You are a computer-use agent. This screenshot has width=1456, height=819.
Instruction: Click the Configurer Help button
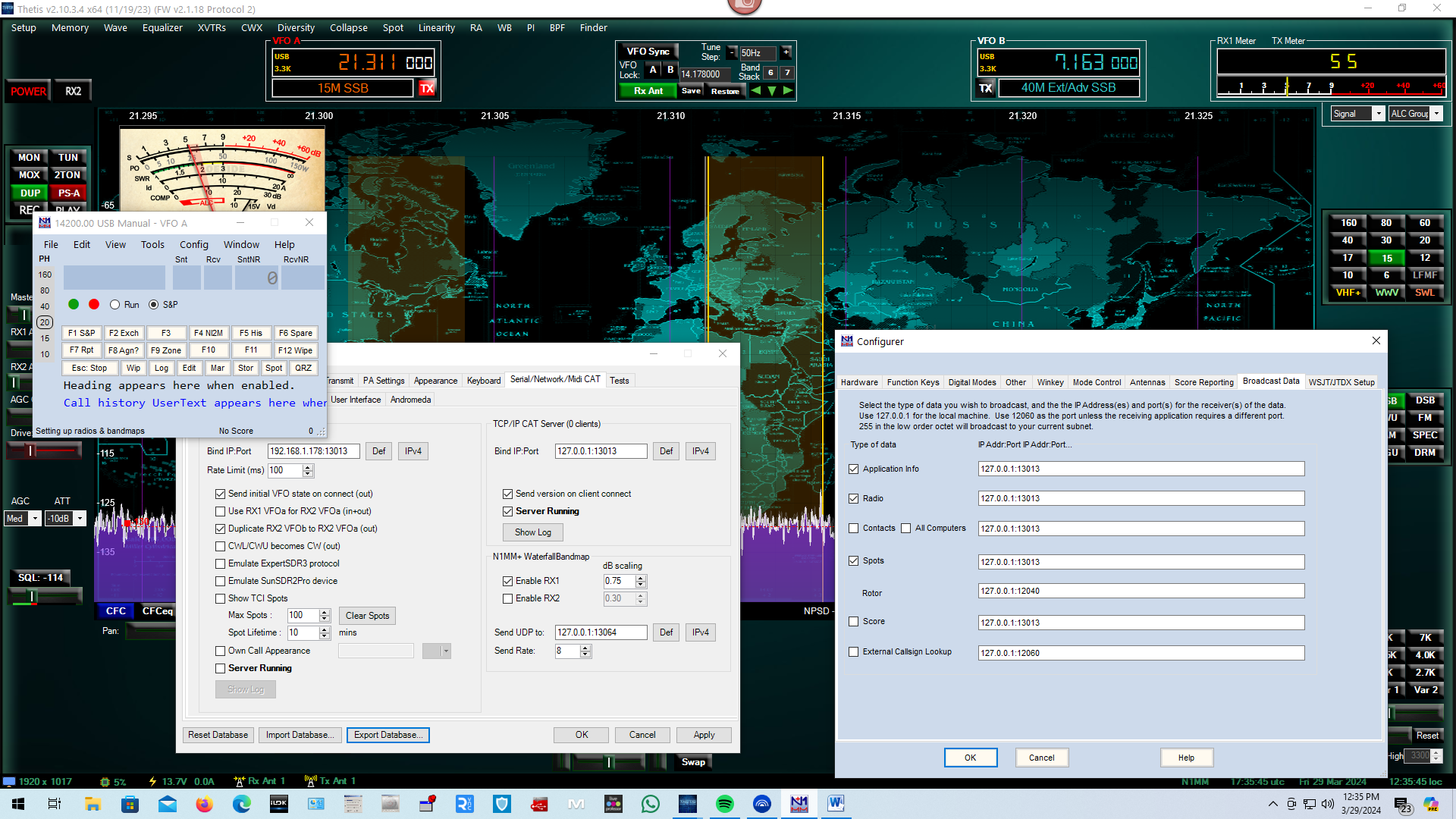[x=1186, y=758]
